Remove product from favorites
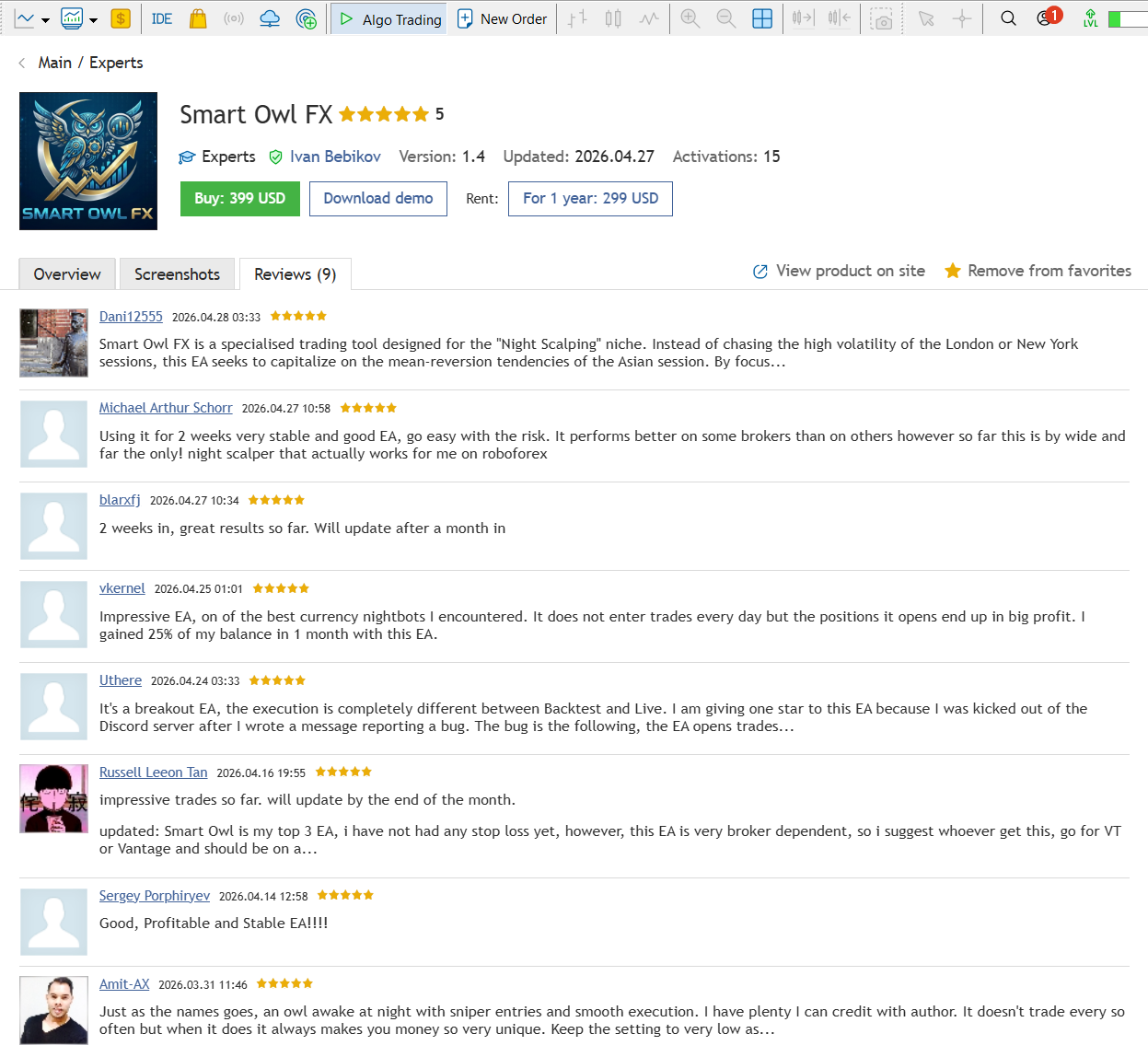This screenshot has width=1148, height=1057. pyautogui.click(x=1038, y=271)
